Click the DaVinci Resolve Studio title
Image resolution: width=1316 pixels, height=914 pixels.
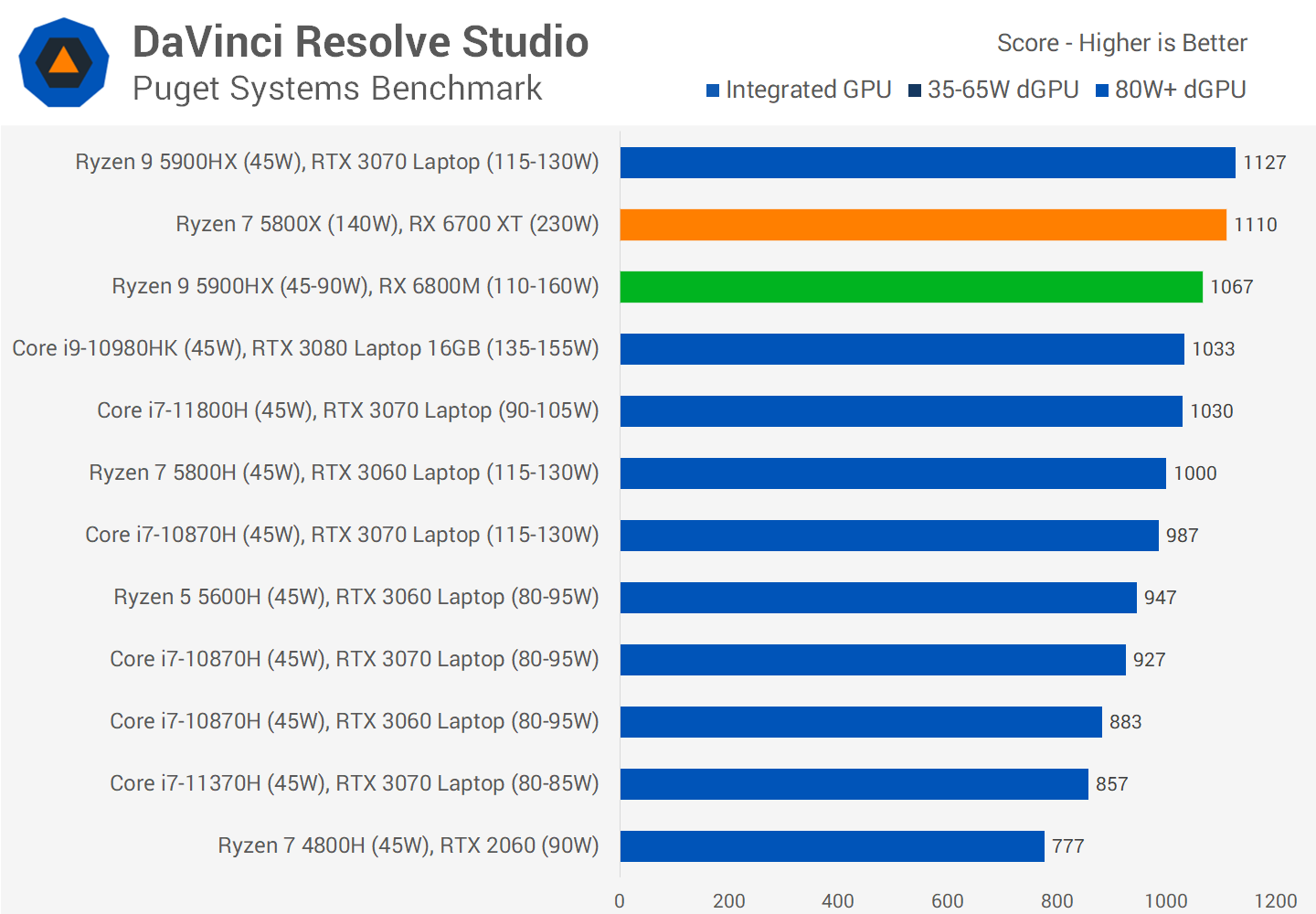[360, 42]
